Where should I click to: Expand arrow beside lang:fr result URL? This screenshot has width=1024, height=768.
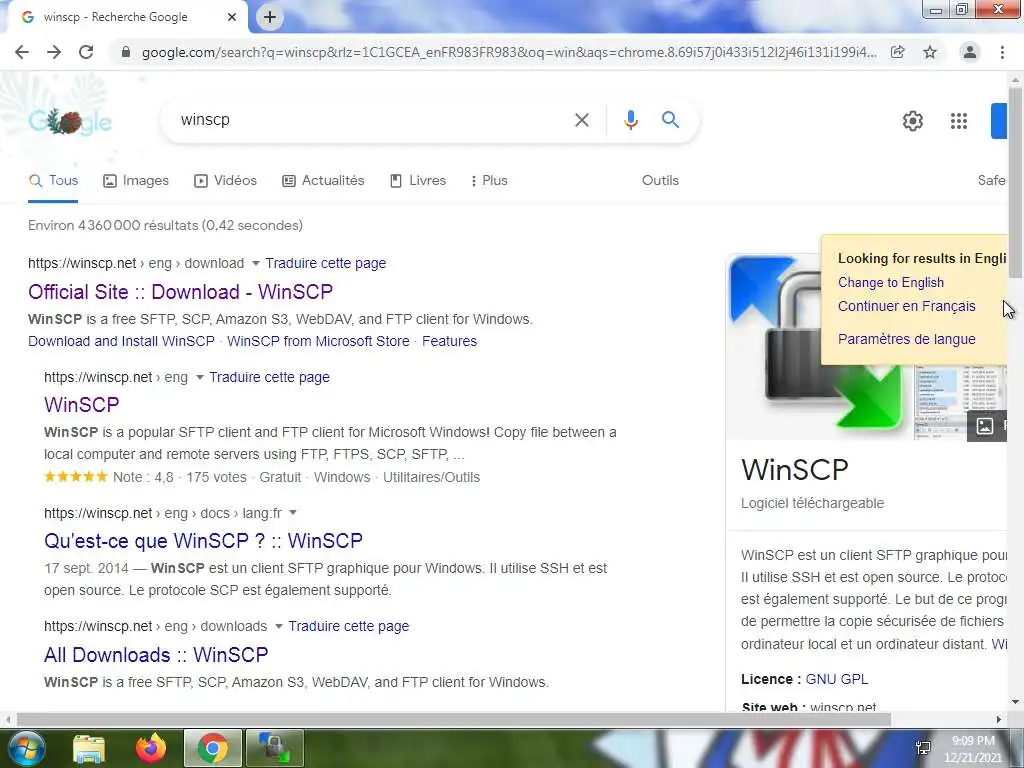coord(293,513)
